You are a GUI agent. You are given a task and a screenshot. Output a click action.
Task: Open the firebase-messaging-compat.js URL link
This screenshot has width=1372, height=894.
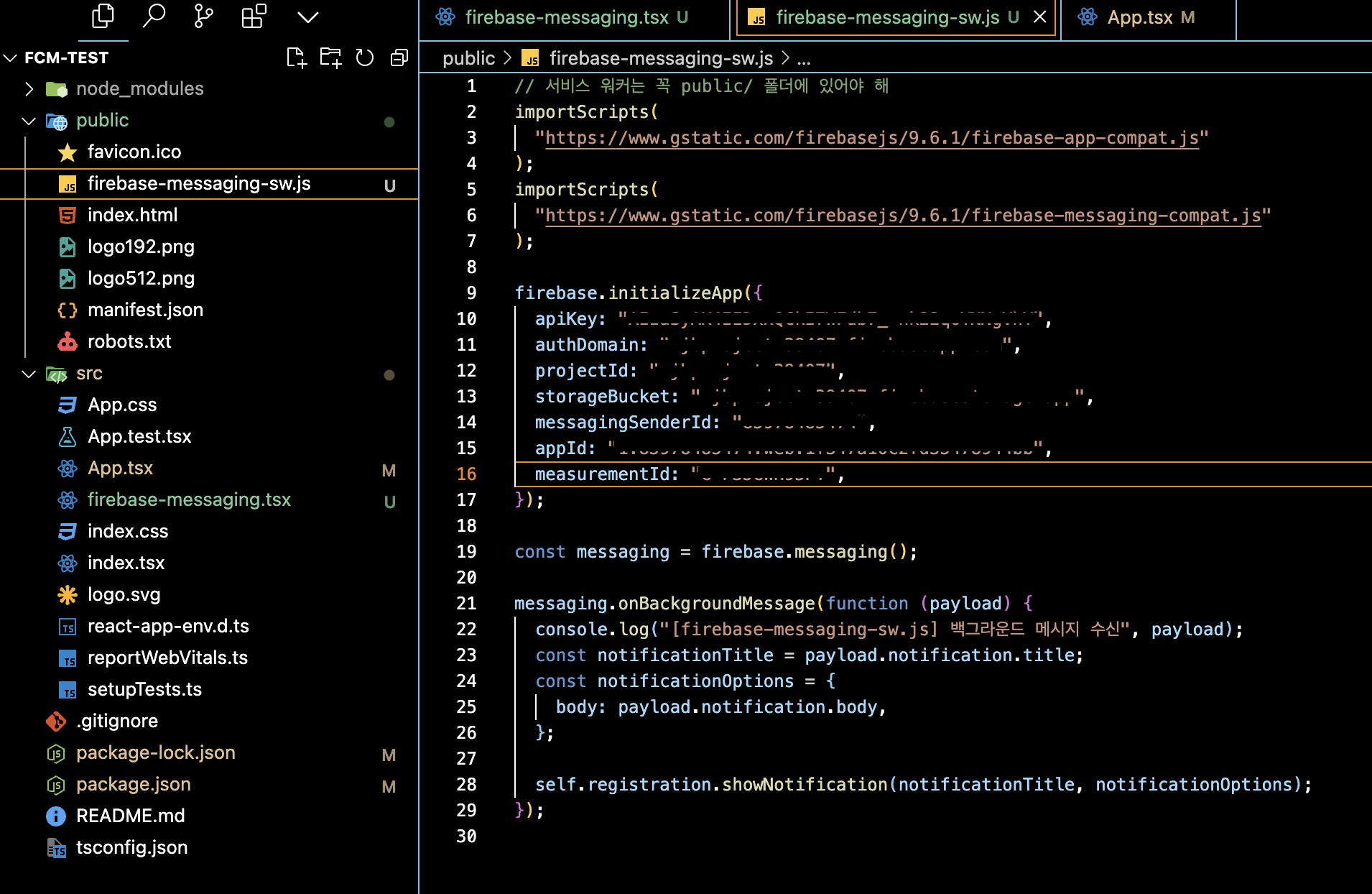903,216
